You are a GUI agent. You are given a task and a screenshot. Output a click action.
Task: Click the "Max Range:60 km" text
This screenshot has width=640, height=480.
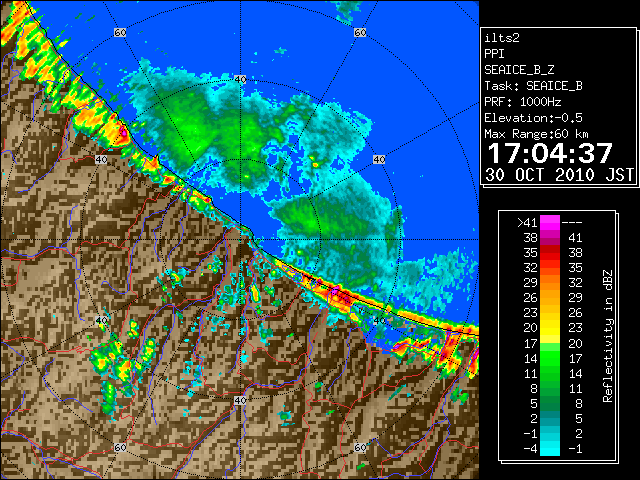536,134
